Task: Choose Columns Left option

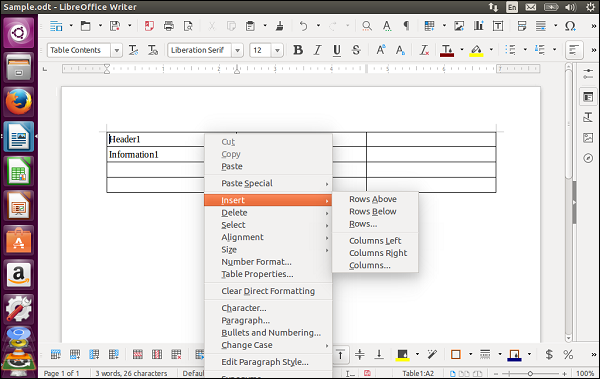Action: click(375, 241)
